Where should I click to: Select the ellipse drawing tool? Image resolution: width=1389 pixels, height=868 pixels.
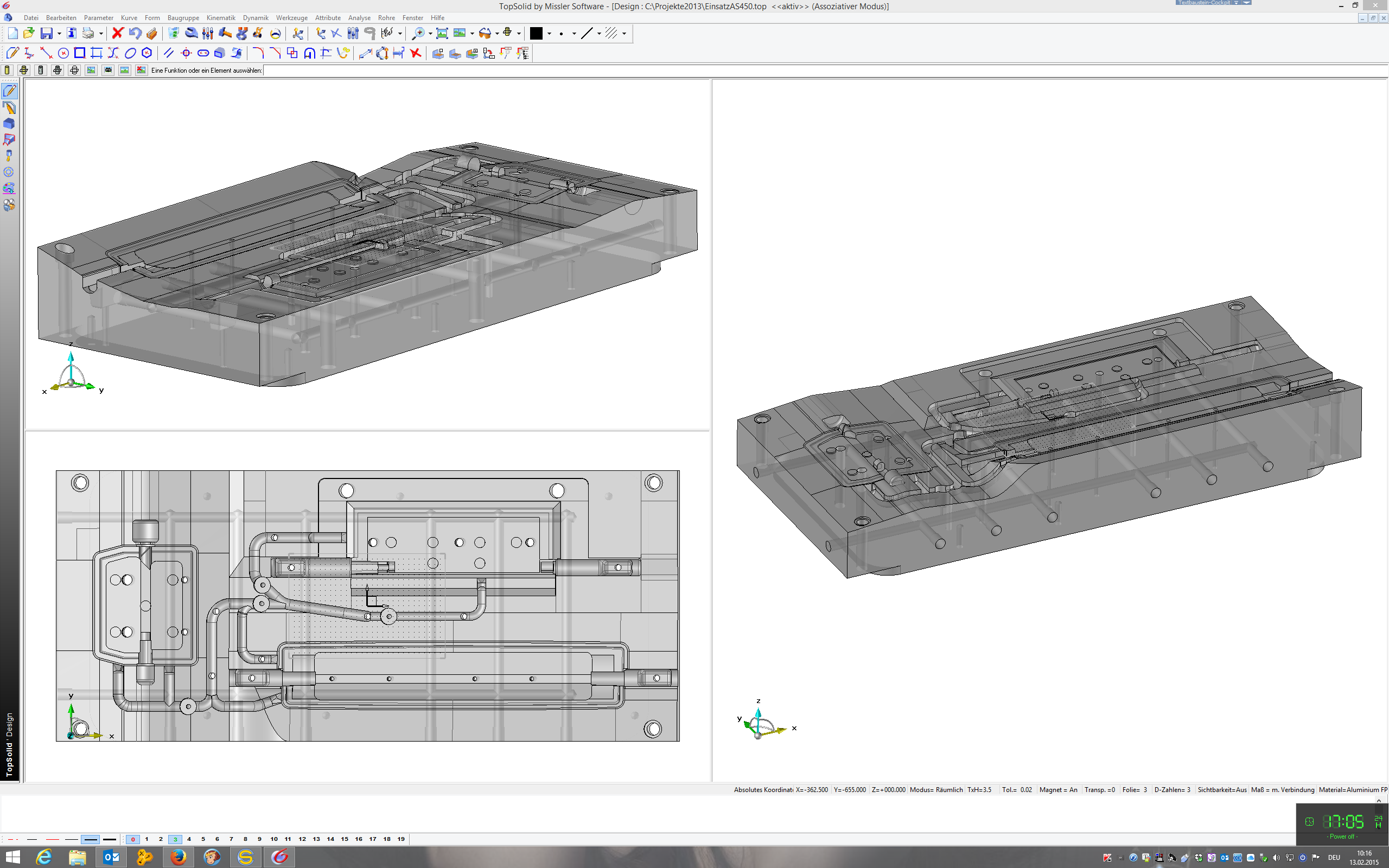(x=130, y=53)
